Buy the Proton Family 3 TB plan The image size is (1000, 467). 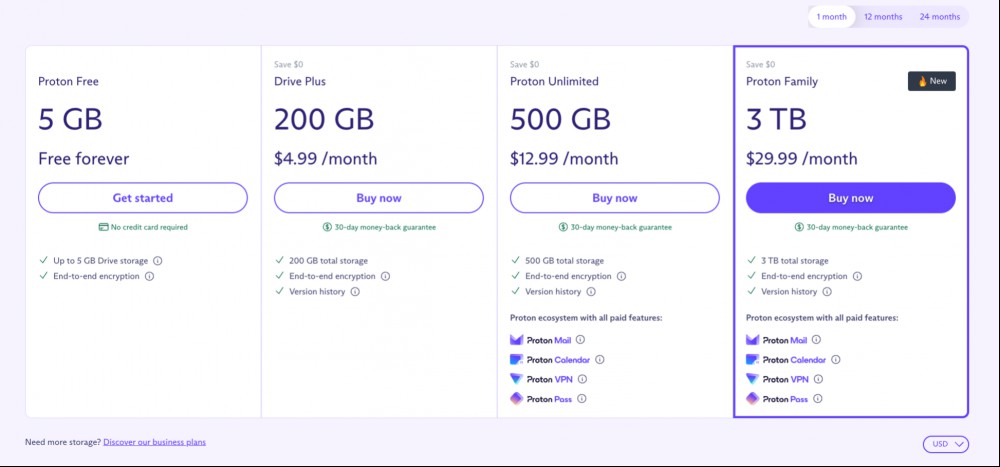851,198
